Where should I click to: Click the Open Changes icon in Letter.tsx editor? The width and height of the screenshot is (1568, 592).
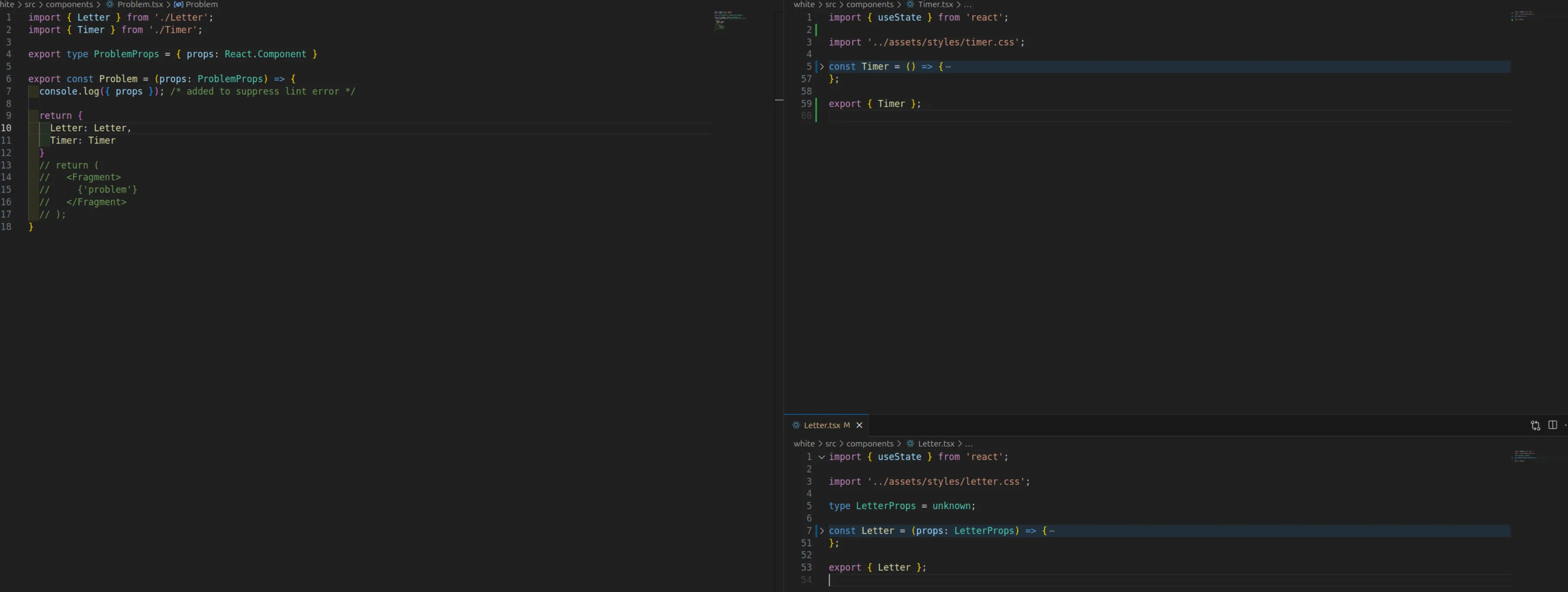coord(1535,425)
